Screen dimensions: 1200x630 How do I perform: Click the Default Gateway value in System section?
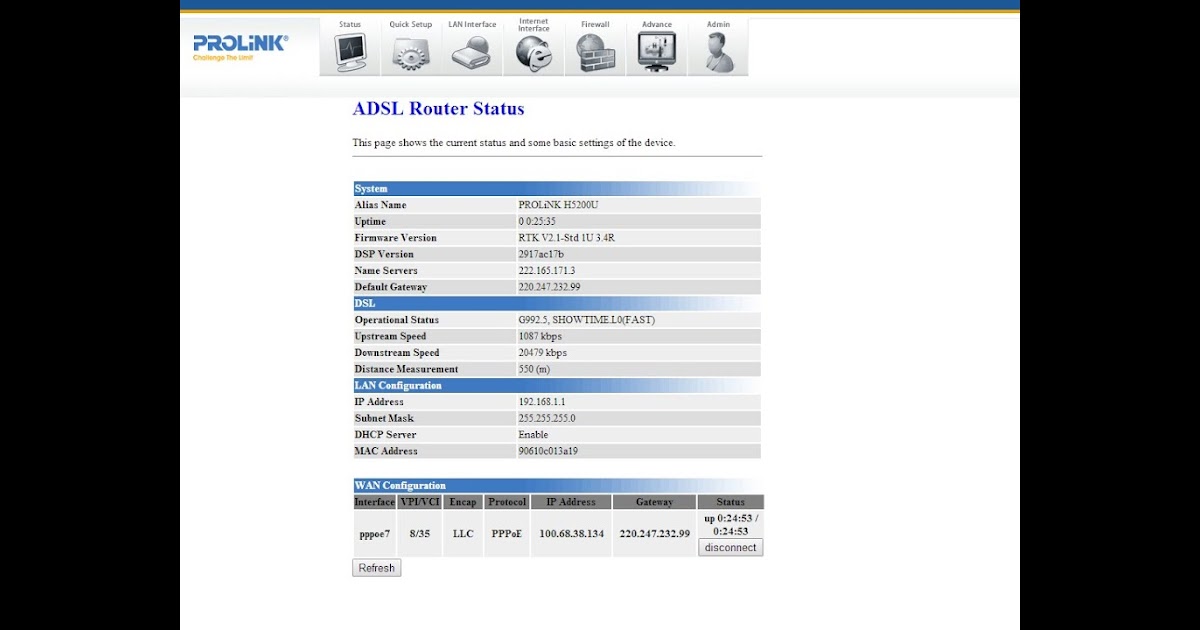[x=549, y=287]
